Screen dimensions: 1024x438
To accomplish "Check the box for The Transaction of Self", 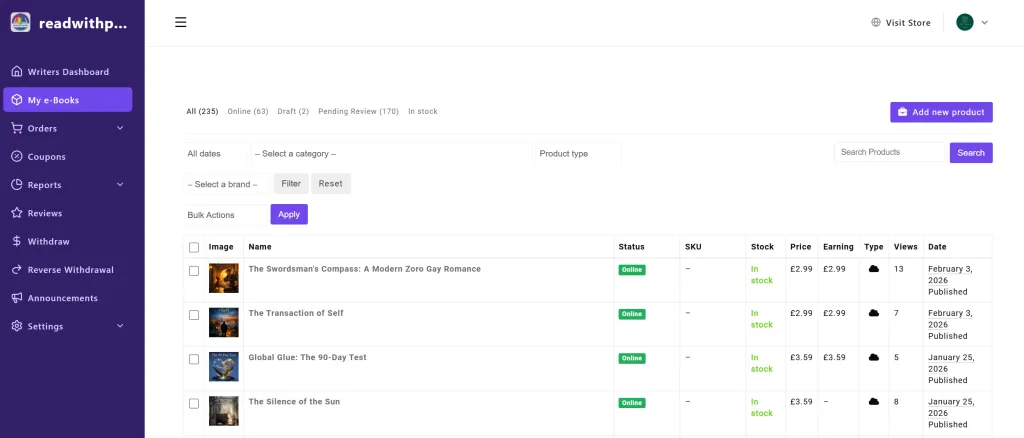I will (194, 315).
